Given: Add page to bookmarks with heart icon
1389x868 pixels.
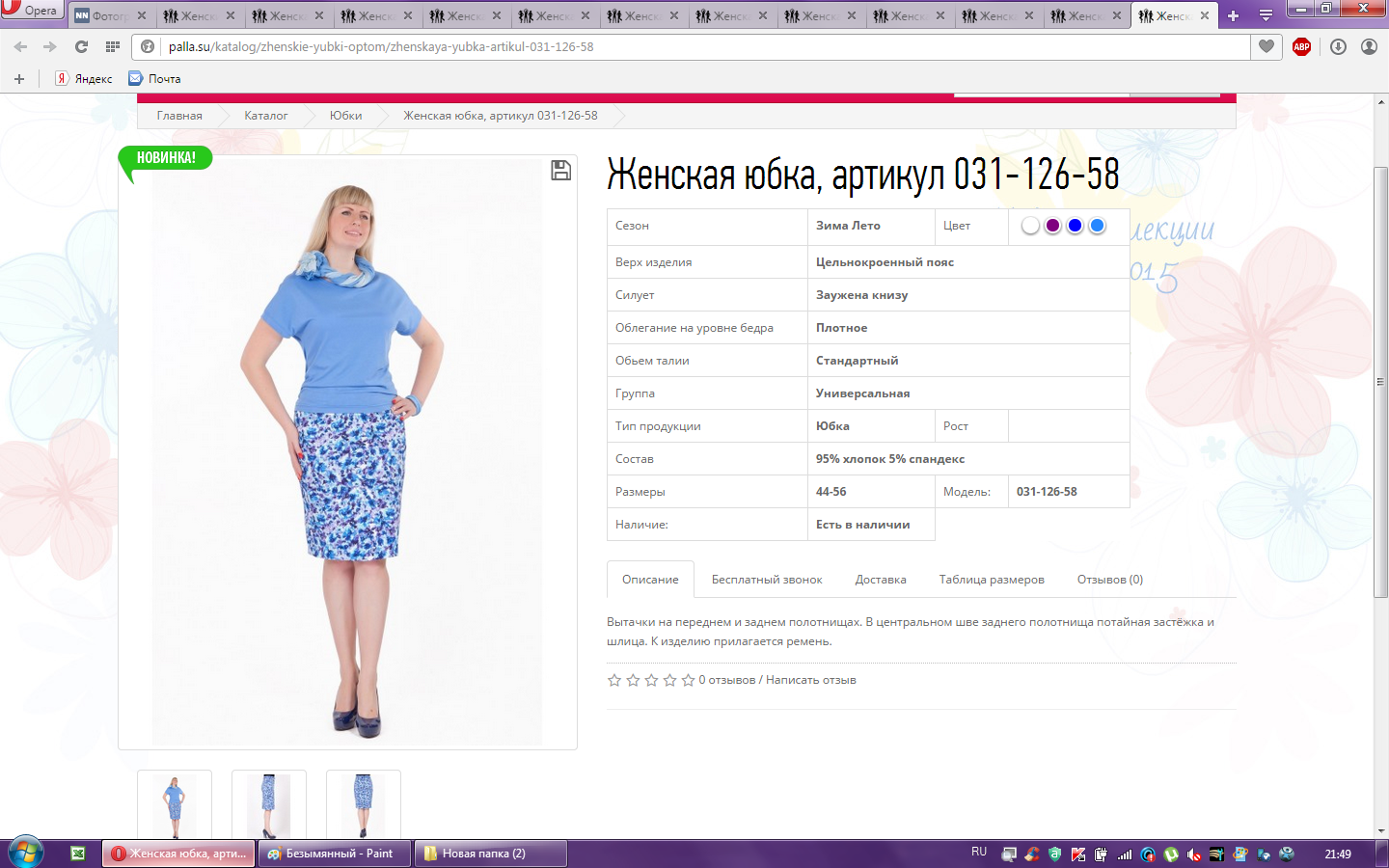Looking at the screenshot, I should tap(1266, 46).
